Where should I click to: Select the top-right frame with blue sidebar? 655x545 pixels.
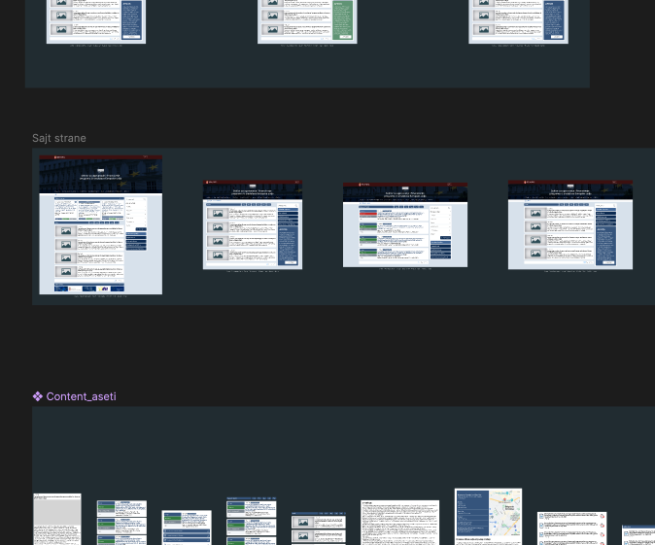pyautogui.click(x=518, y=20)
